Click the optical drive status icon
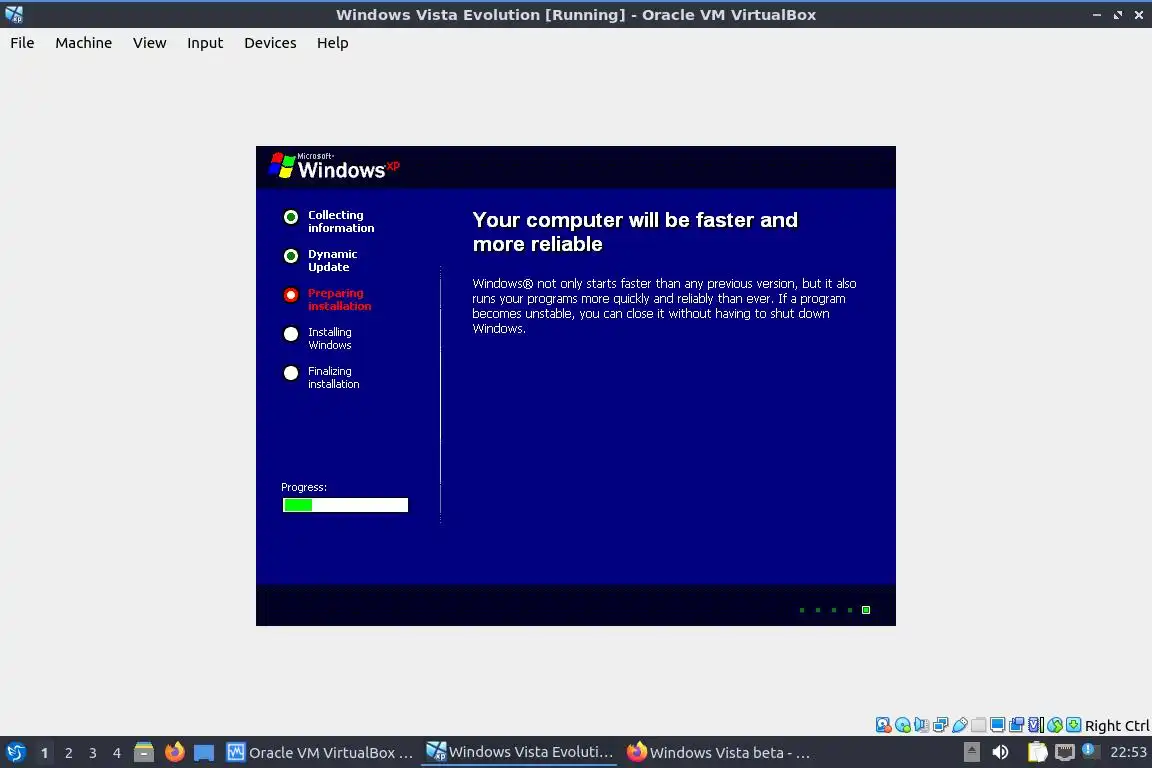Screen dimensions: 1152x768 [903, 725]
